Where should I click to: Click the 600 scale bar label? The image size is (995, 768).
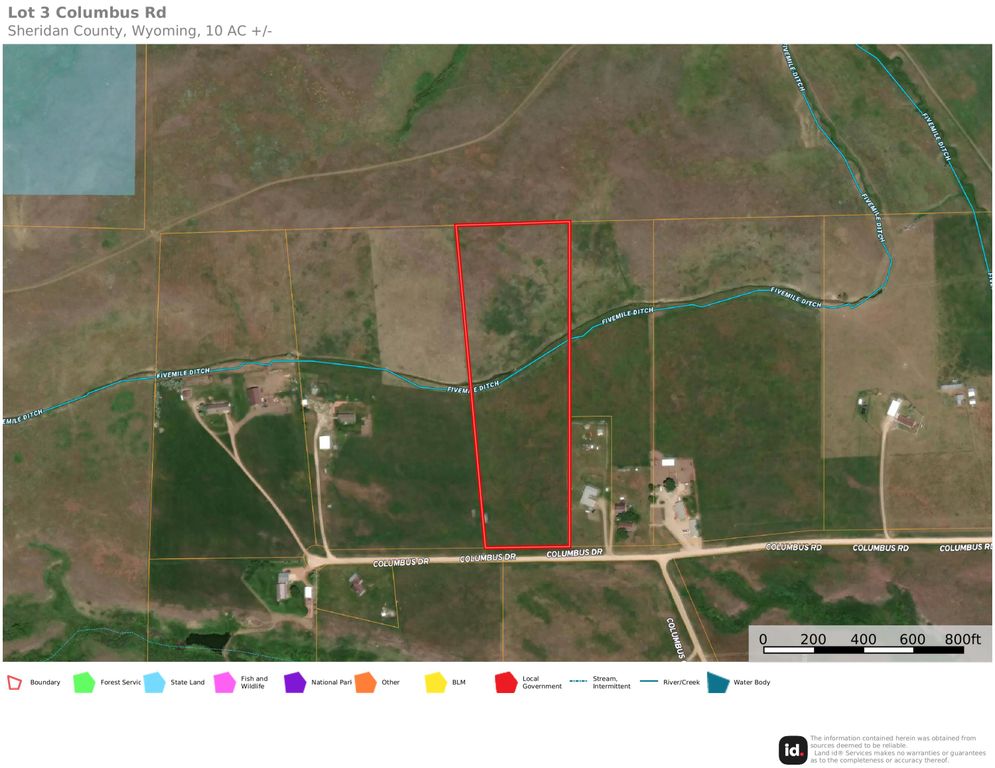pyautogui.click(x=913, y=639)
